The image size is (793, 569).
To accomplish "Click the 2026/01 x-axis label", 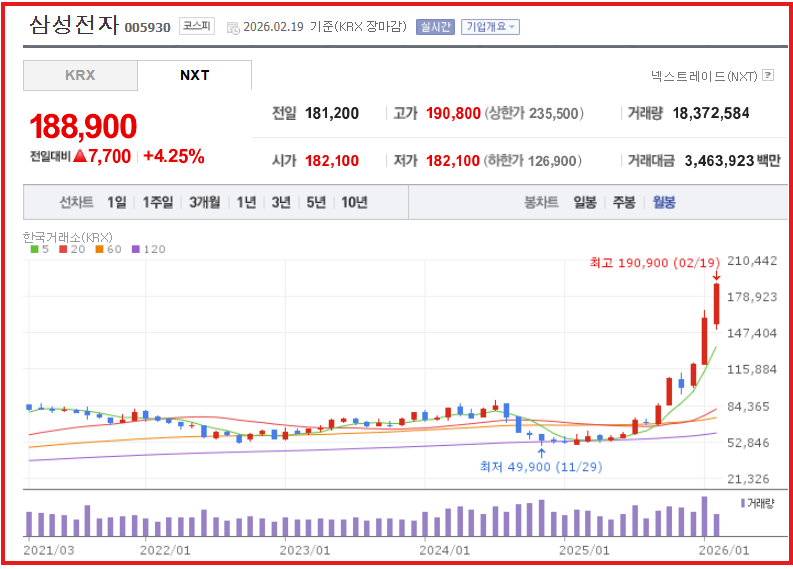I will click(724, 550).
